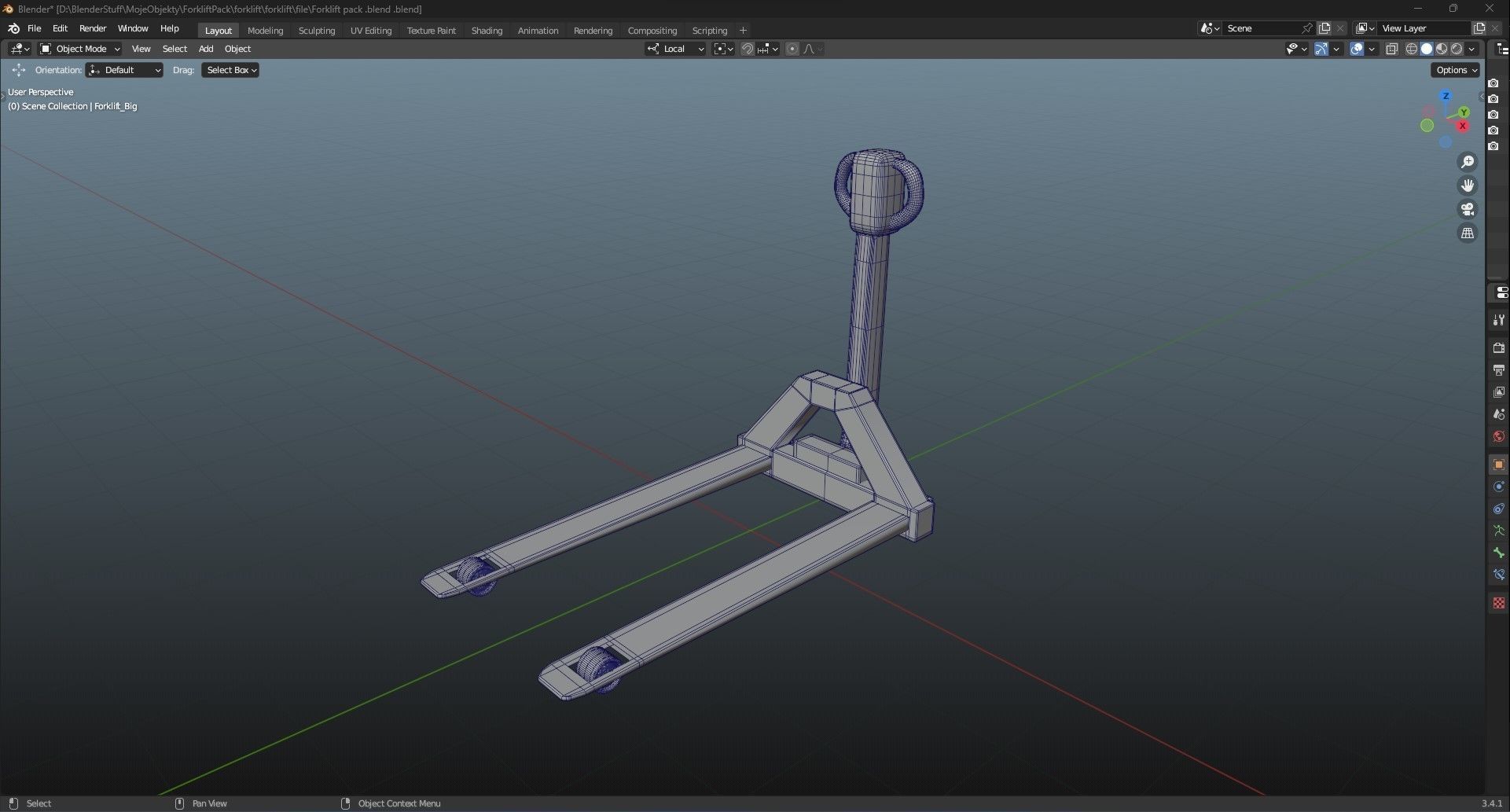
Task: Open the Render properties tab
Action: [x=1498, y=348]
